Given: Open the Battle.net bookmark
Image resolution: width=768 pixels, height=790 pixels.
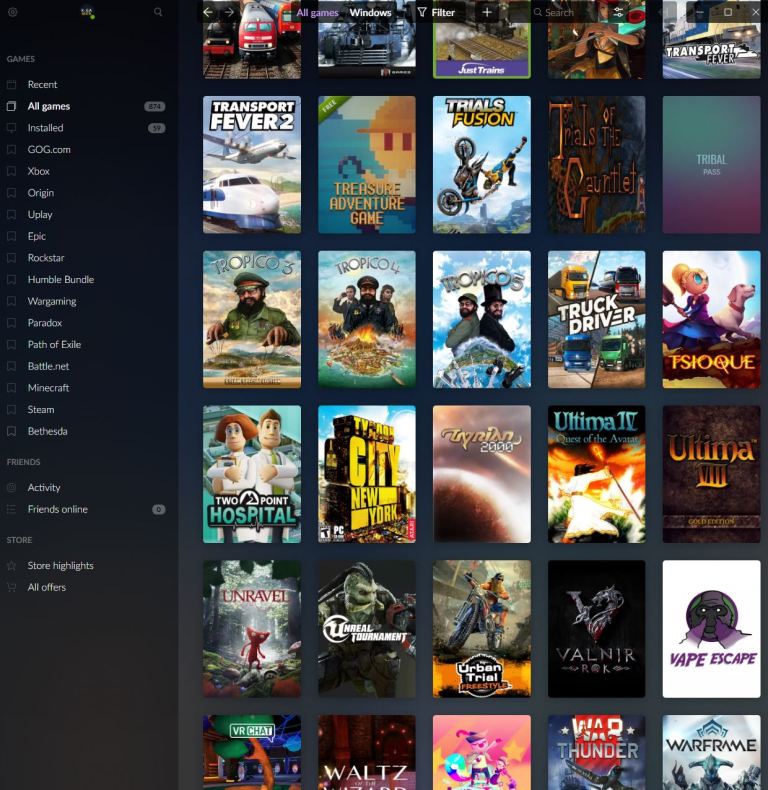Looking at the screenshot, I should (x=48, y=366).
